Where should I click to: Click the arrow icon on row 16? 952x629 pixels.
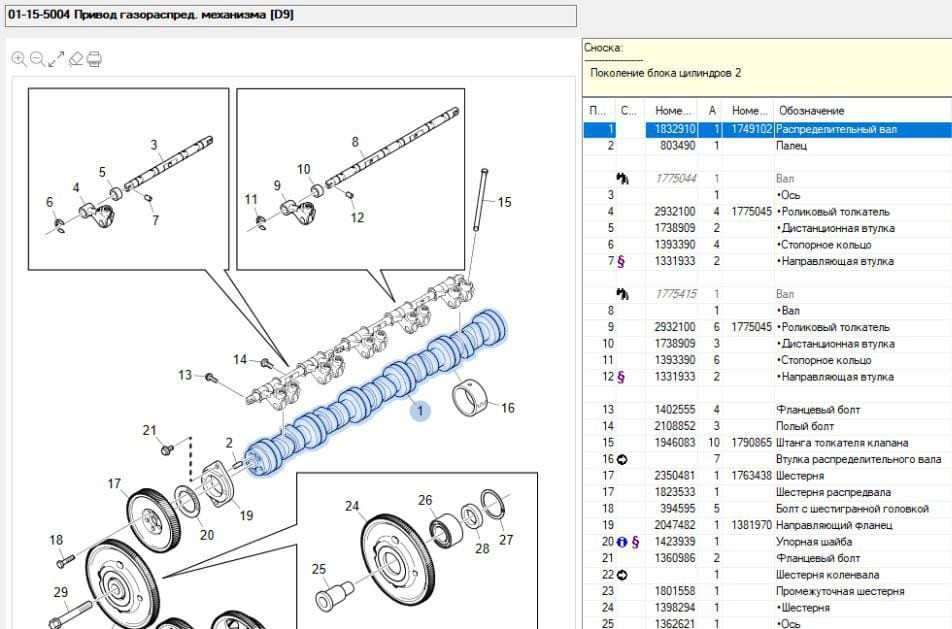[x=622, y=459]
